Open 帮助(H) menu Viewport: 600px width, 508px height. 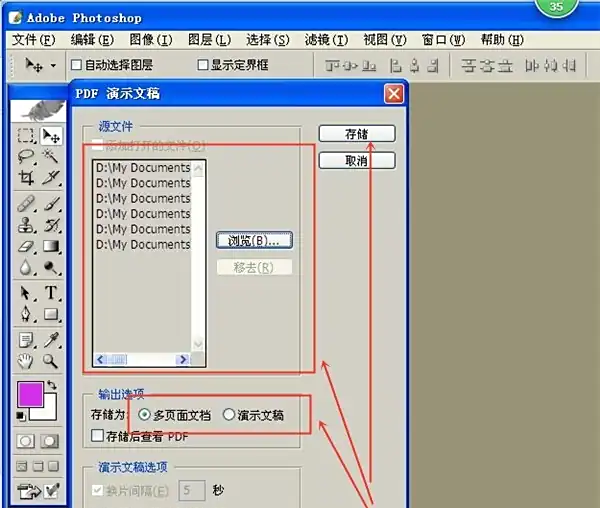point(502,40)
